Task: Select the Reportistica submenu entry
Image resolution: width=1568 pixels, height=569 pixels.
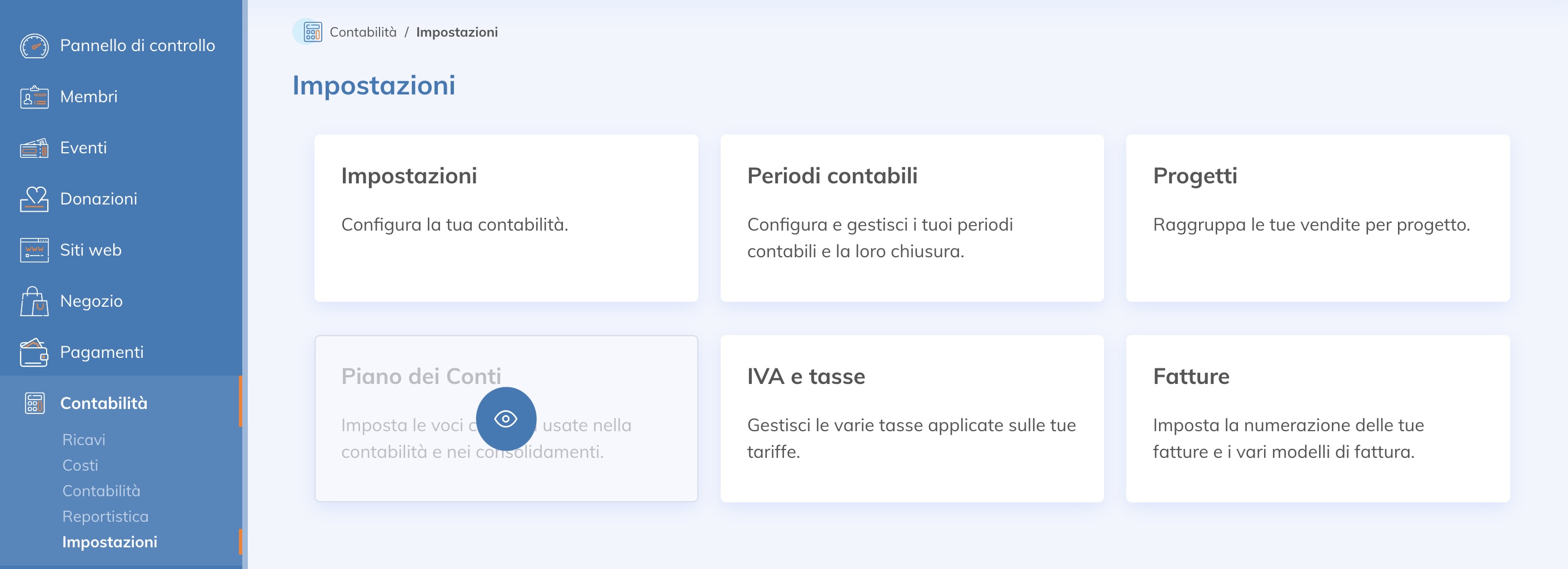Action: [106, 516]
